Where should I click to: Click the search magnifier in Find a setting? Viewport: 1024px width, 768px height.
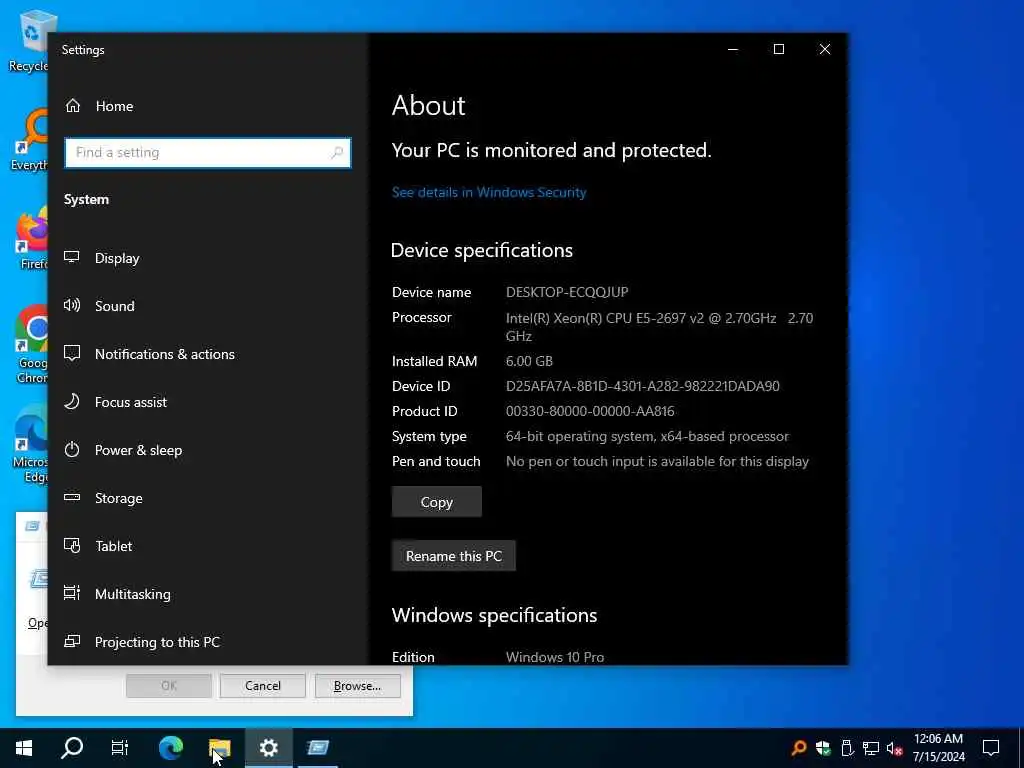[337, 153]
